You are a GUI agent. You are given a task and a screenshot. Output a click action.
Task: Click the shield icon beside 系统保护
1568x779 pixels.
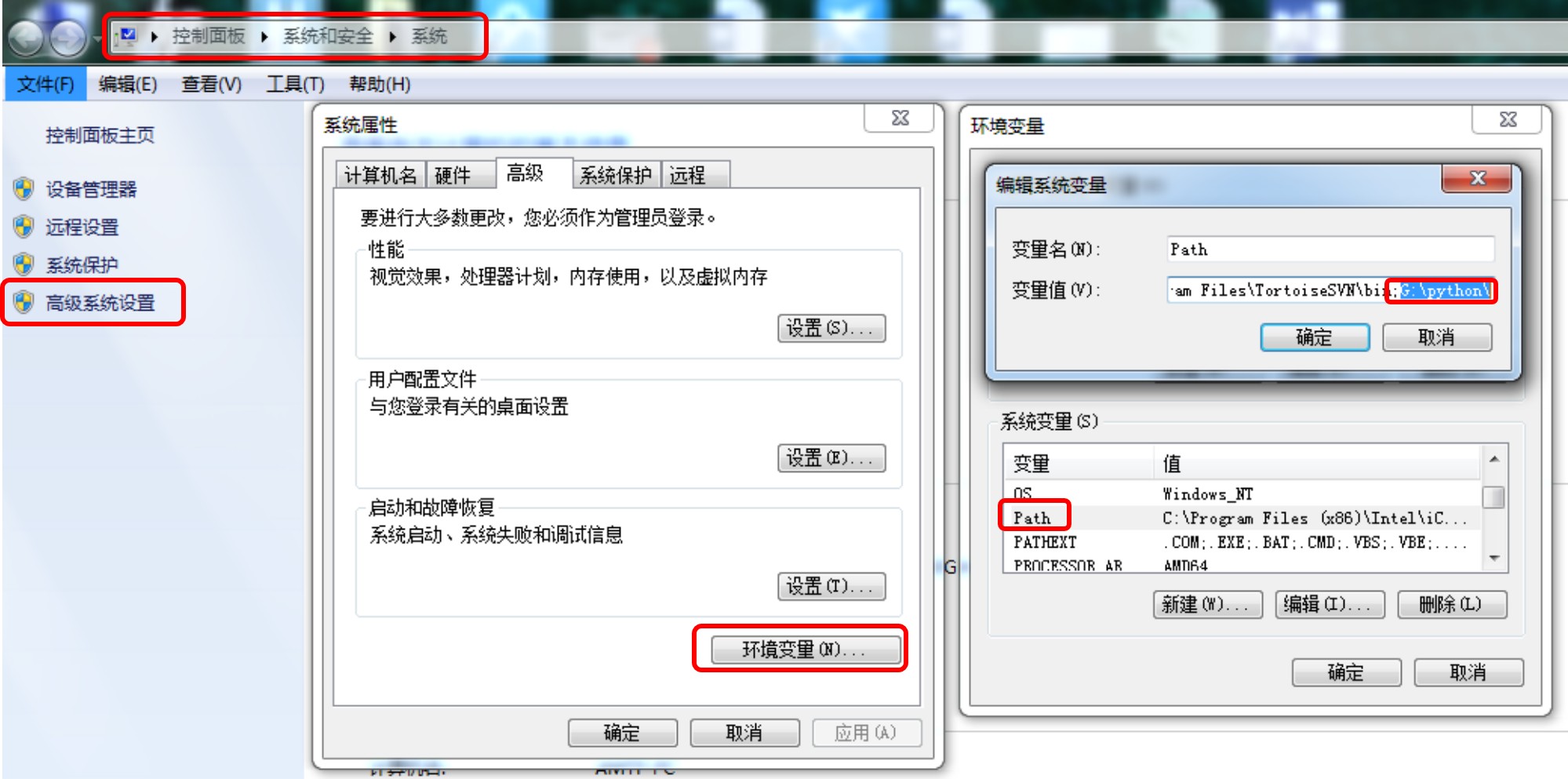click(x=24, y=264)
